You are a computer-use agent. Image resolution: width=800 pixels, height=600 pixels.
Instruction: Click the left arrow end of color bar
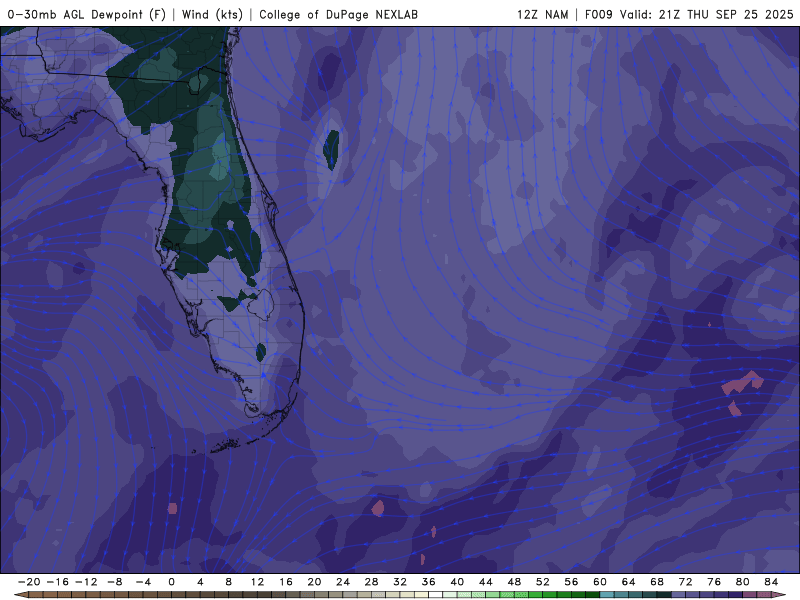pos(20,595)
